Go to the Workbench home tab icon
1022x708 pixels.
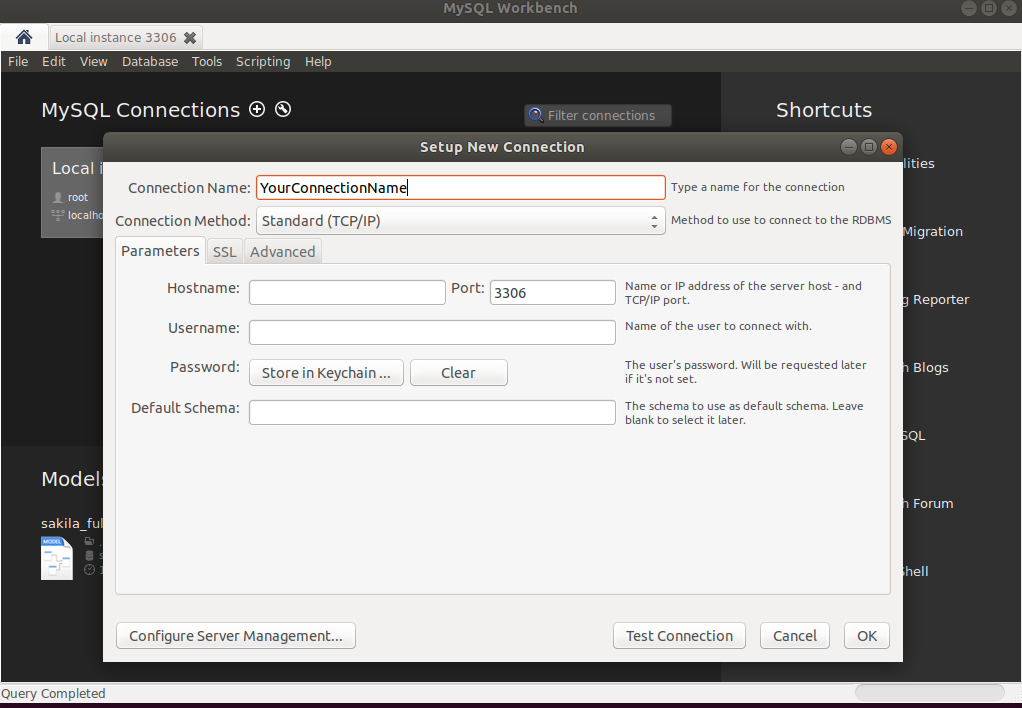coord(24,37)
